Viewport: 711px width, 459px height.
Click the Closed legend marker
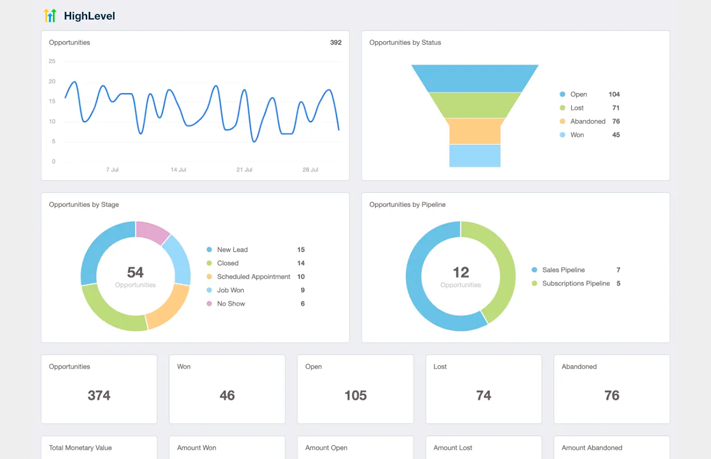click(x=209, y=263)
